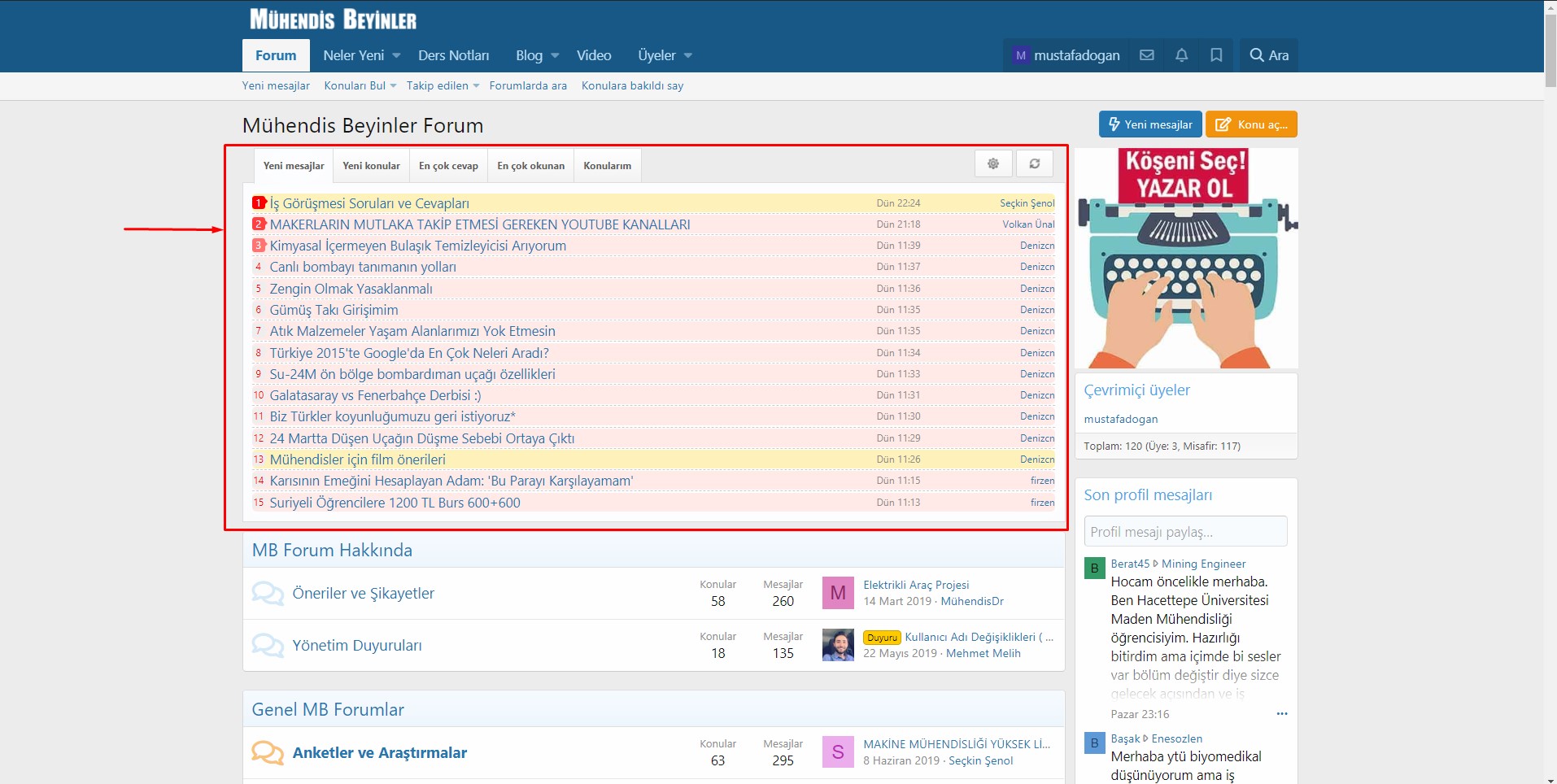The width and height of the screenshot is (1557, 784).
Task: Click the Konu aç button
Action: pos(1251,124)
